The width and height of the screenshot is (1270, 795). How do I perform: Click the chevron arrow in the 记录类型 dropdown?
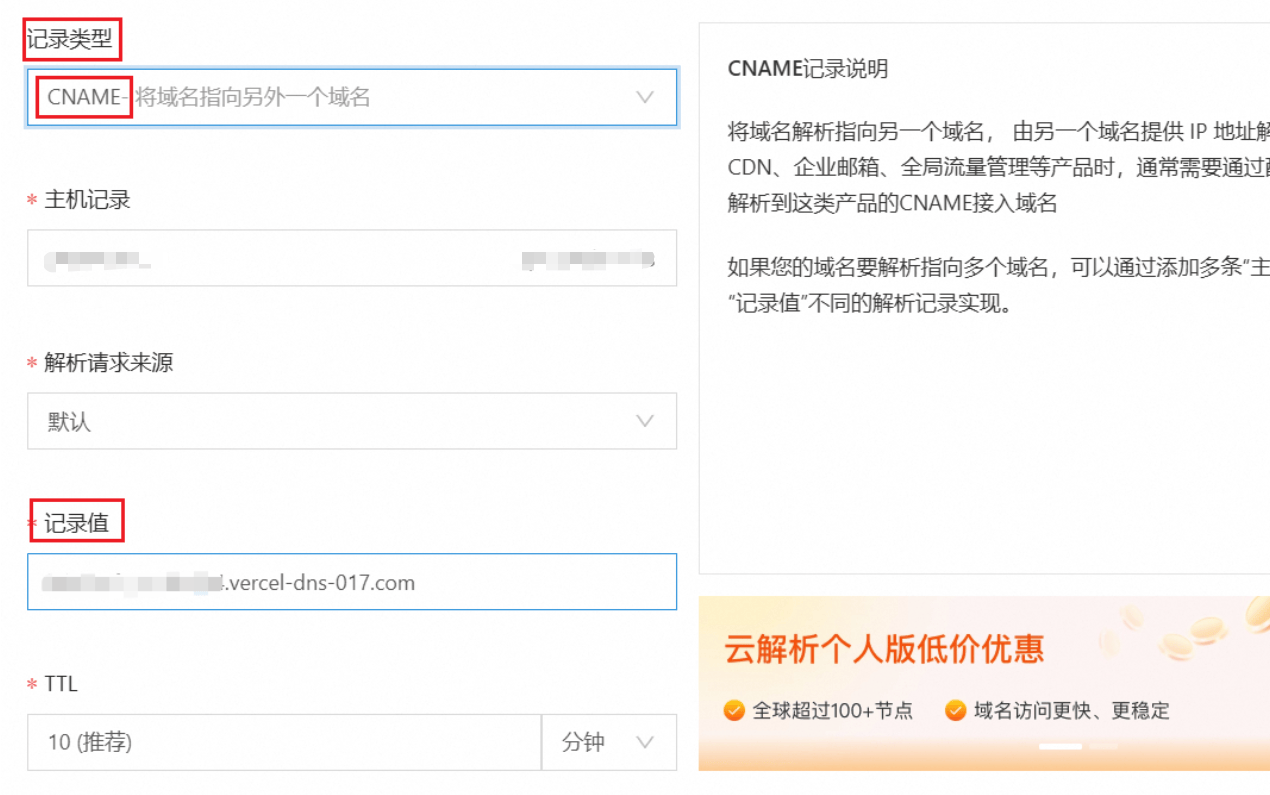[645, 97]
